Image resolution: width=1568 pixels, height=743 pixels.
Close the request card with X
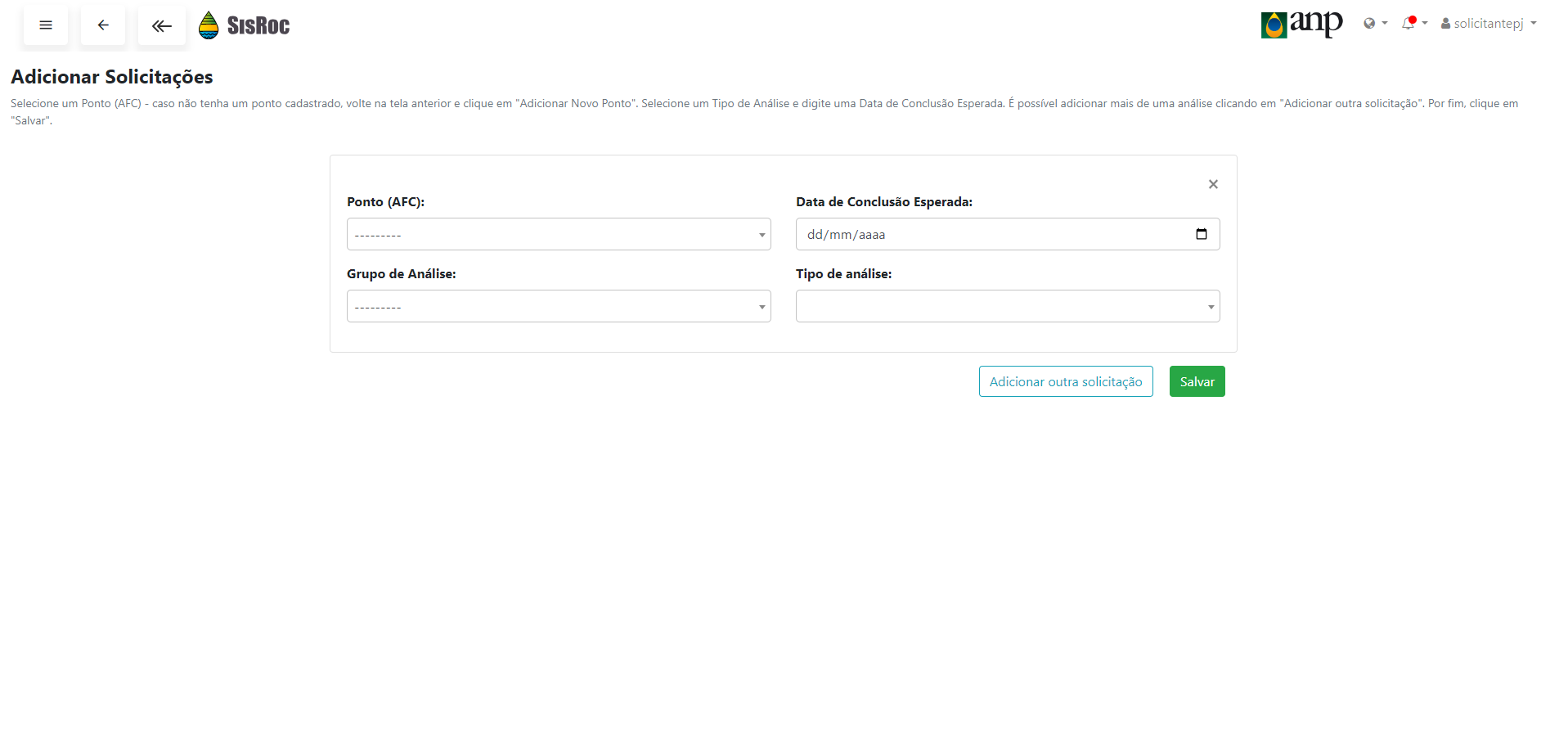[x=1213, y=184]
